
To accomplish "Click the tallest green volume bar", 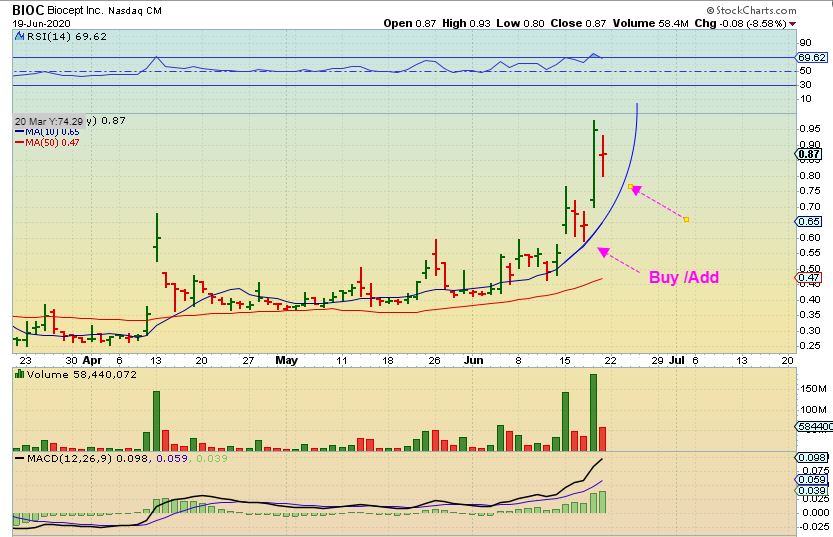I will coord(593,413).
